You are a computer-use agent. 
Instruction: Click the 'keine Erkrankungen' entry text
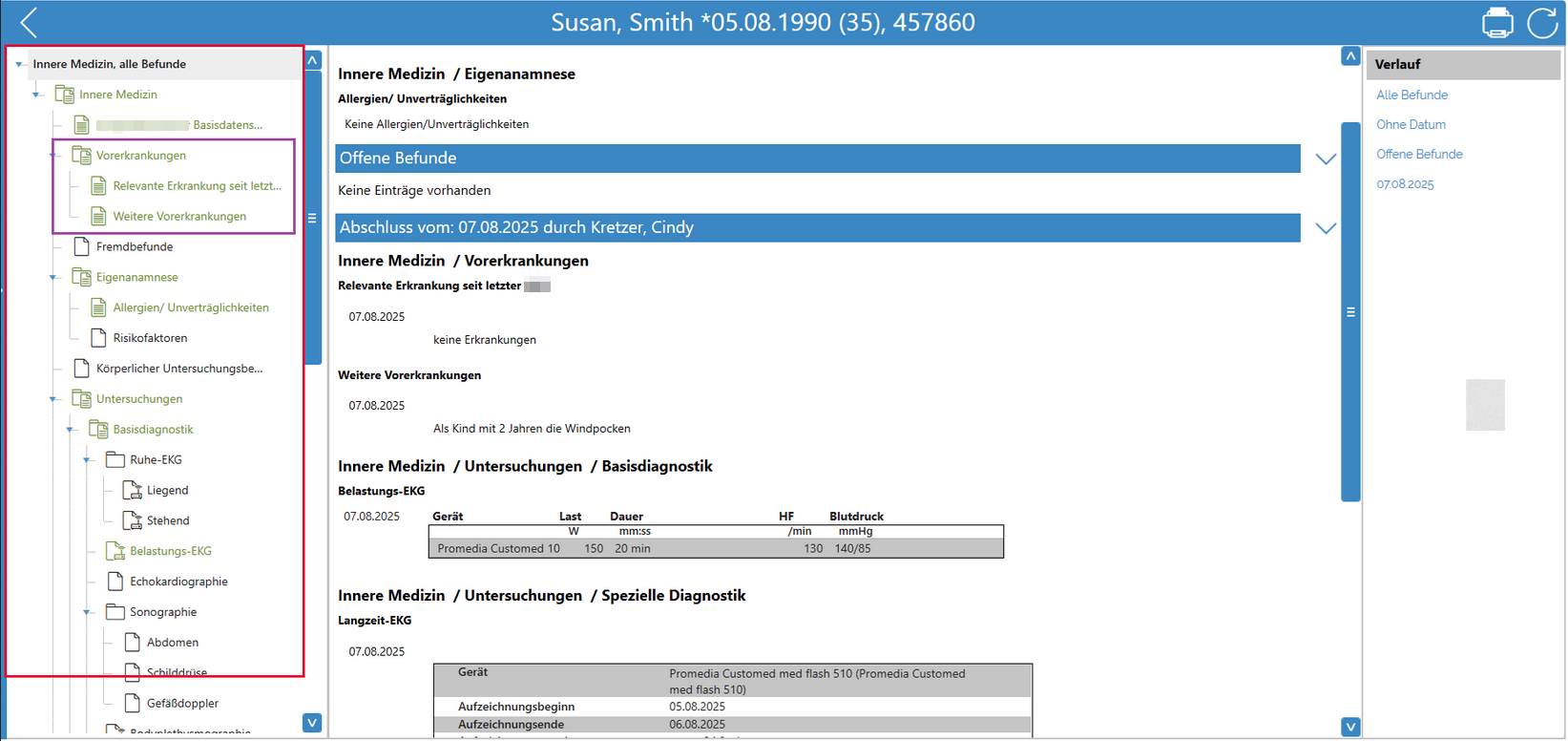click(485, 340)
